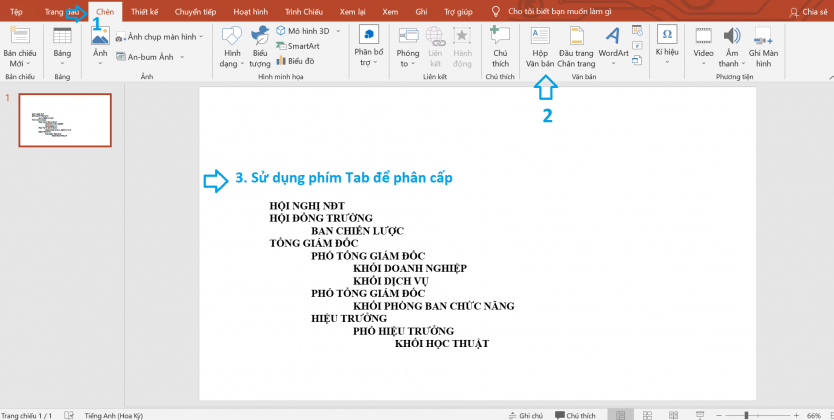
Task: Adjust the zoom slider in status bar
Action: [746, 414]
